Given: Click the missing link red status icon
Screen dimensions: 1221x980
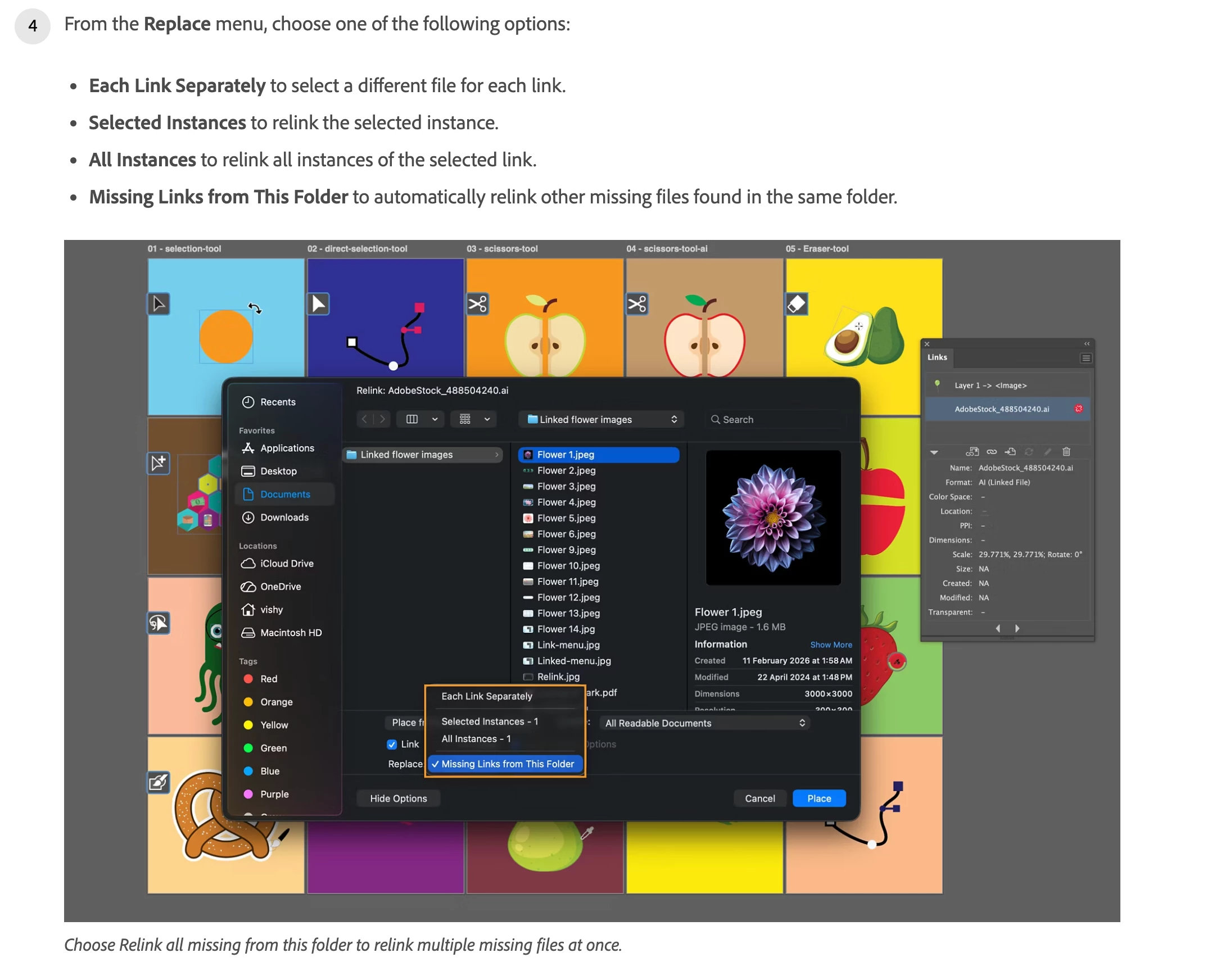Looking at the screenshot, I should click(x=1078, y=409).
